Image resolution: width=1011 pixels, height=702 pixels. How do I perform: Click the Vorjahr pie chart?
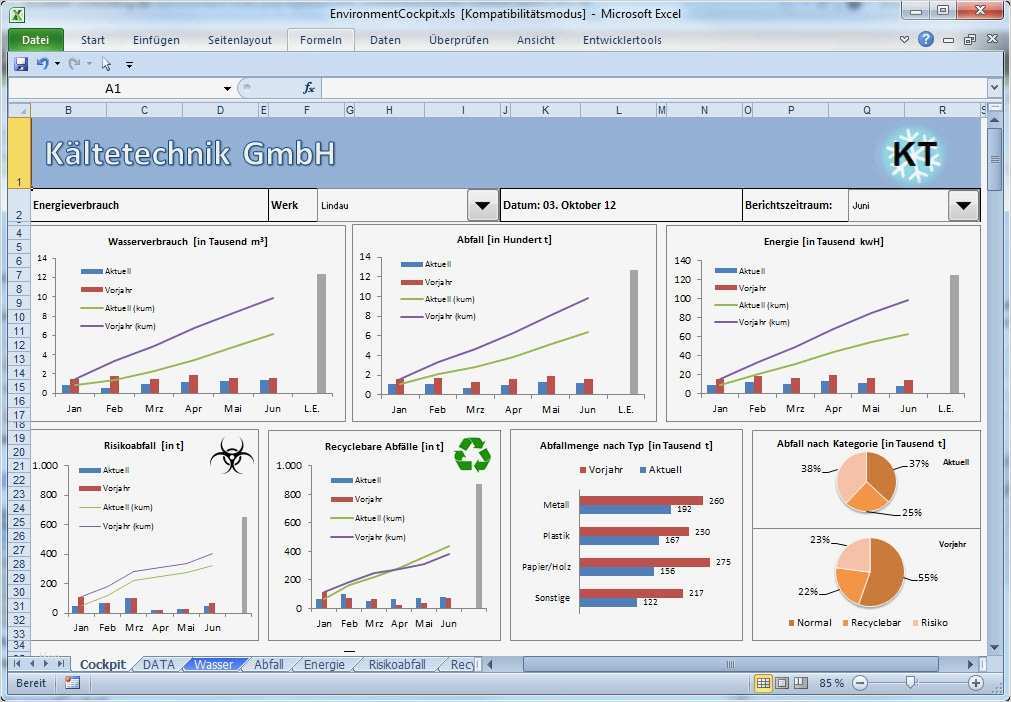[x=870, y=572]
